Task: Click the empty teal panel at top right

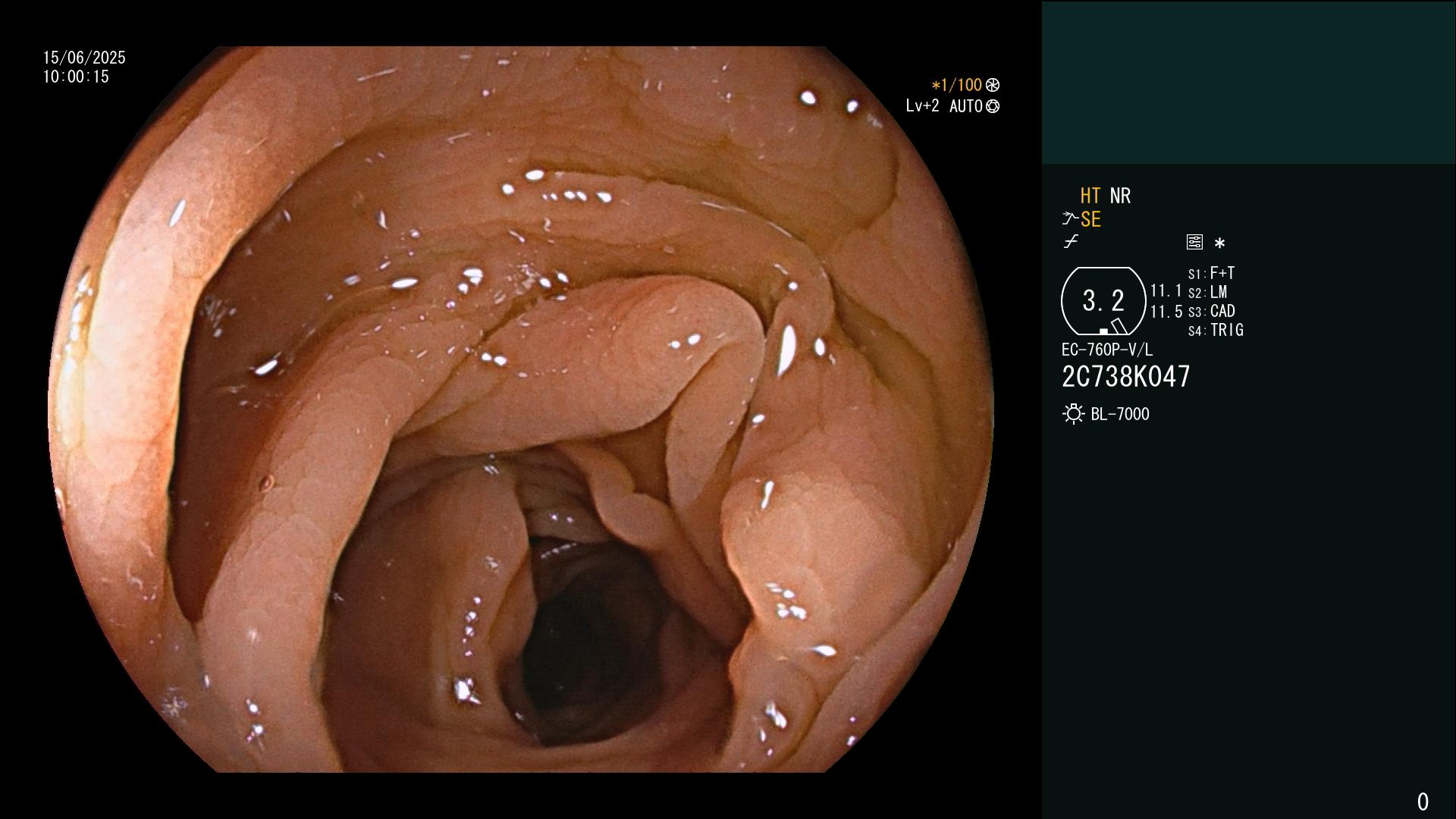Action: click(x=1248, y=82)
